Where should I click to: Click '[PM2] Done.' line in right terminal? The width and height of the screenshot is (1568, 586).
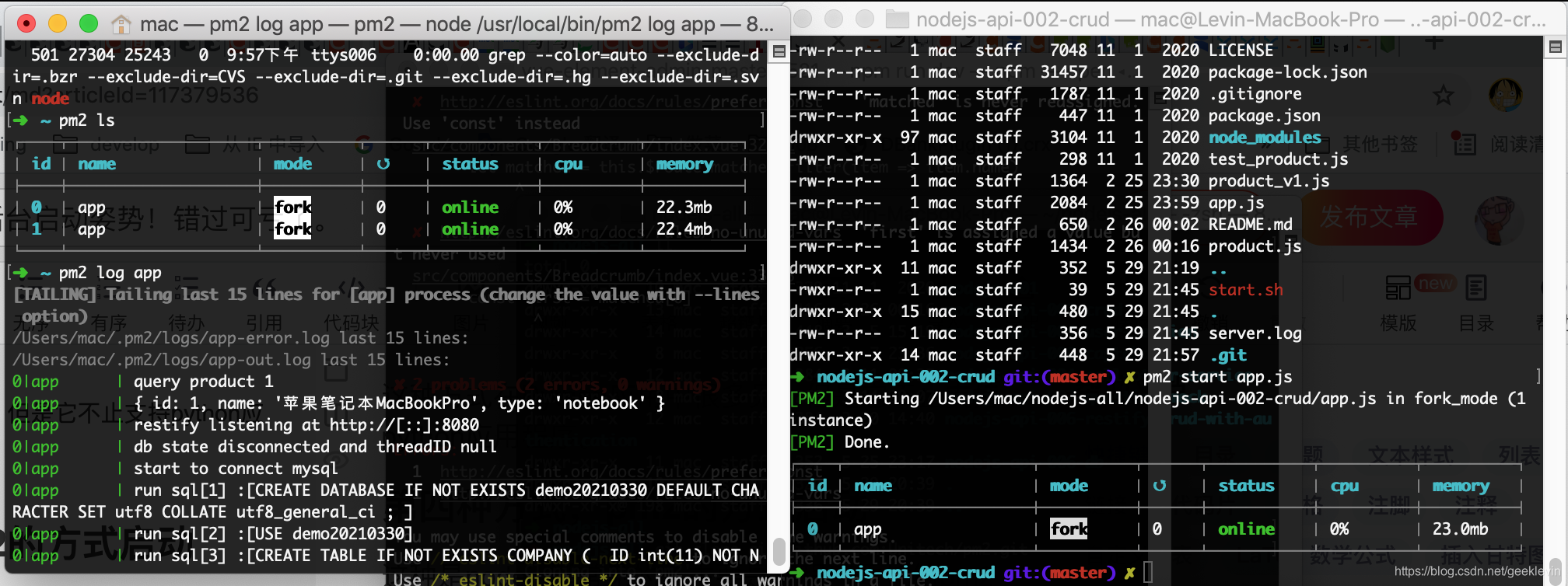click(x=839, y=442)
